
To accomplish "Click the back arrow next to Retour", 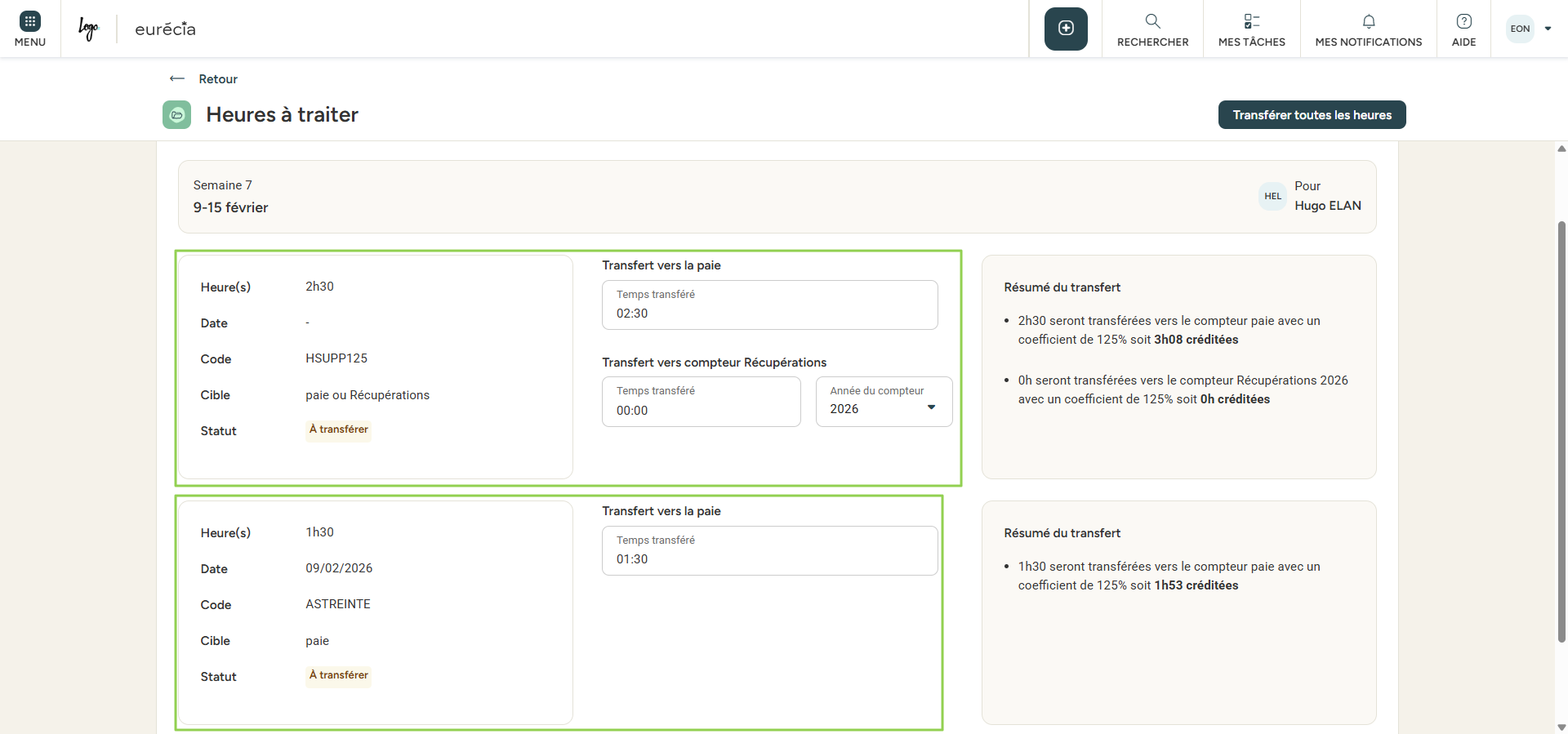I will click(x=176, y=79).
